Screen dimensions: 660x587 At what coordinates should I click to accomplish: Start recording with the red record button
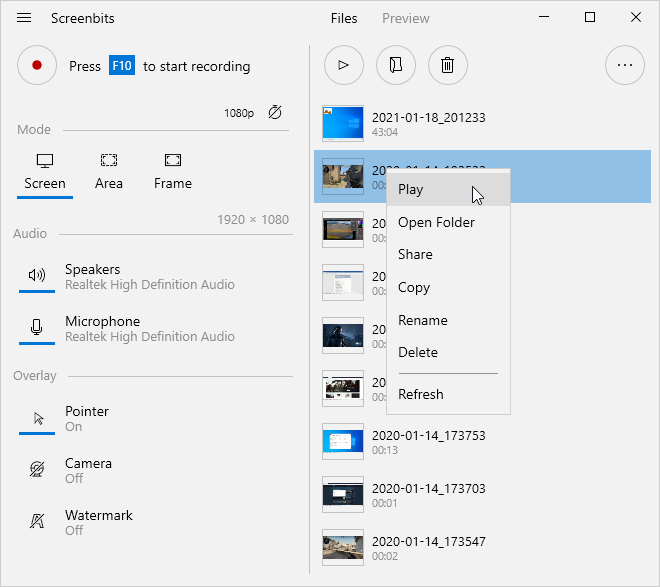(37, 65)
